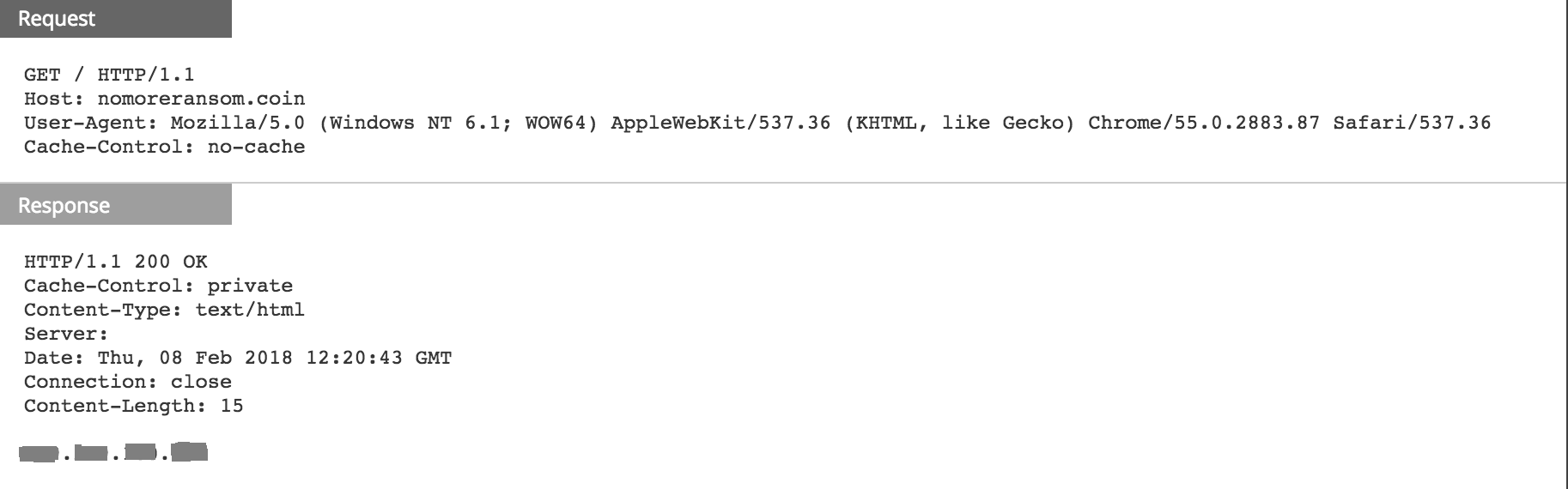Viewport: 1568px width, 489px height.
Task: Click the redacted IP address response body
Action: tap(113, 452)
